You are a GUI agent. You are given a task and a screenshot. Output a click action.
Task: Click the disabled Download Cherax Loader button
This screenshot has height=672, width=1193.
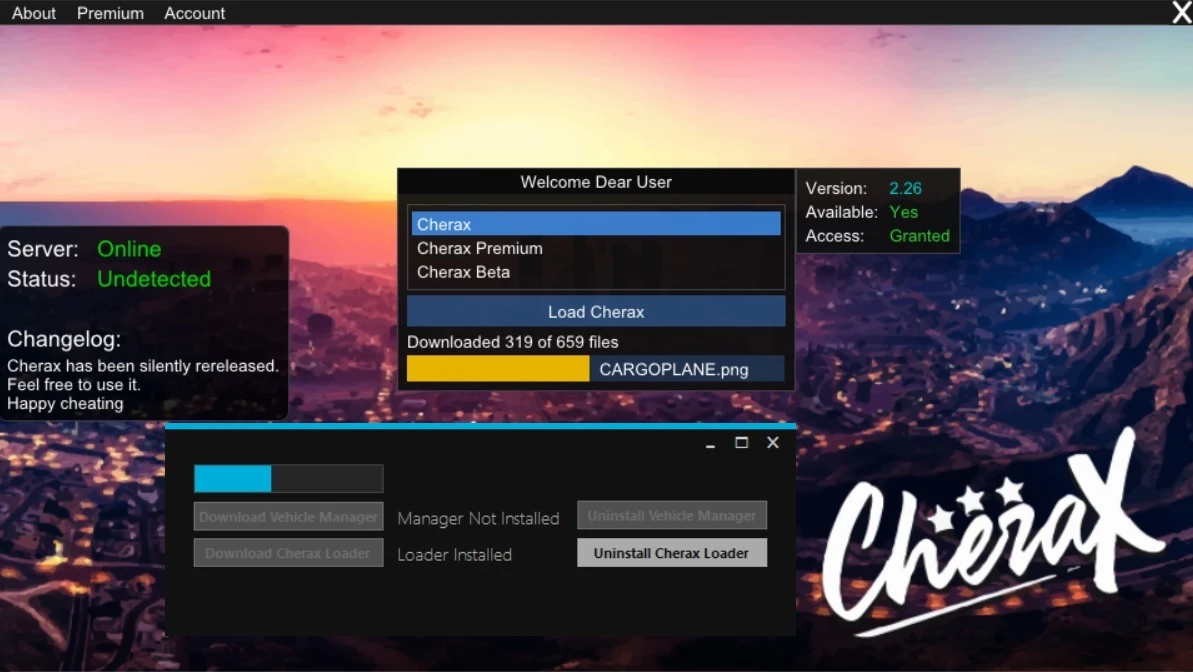click(x=288, y=552)
